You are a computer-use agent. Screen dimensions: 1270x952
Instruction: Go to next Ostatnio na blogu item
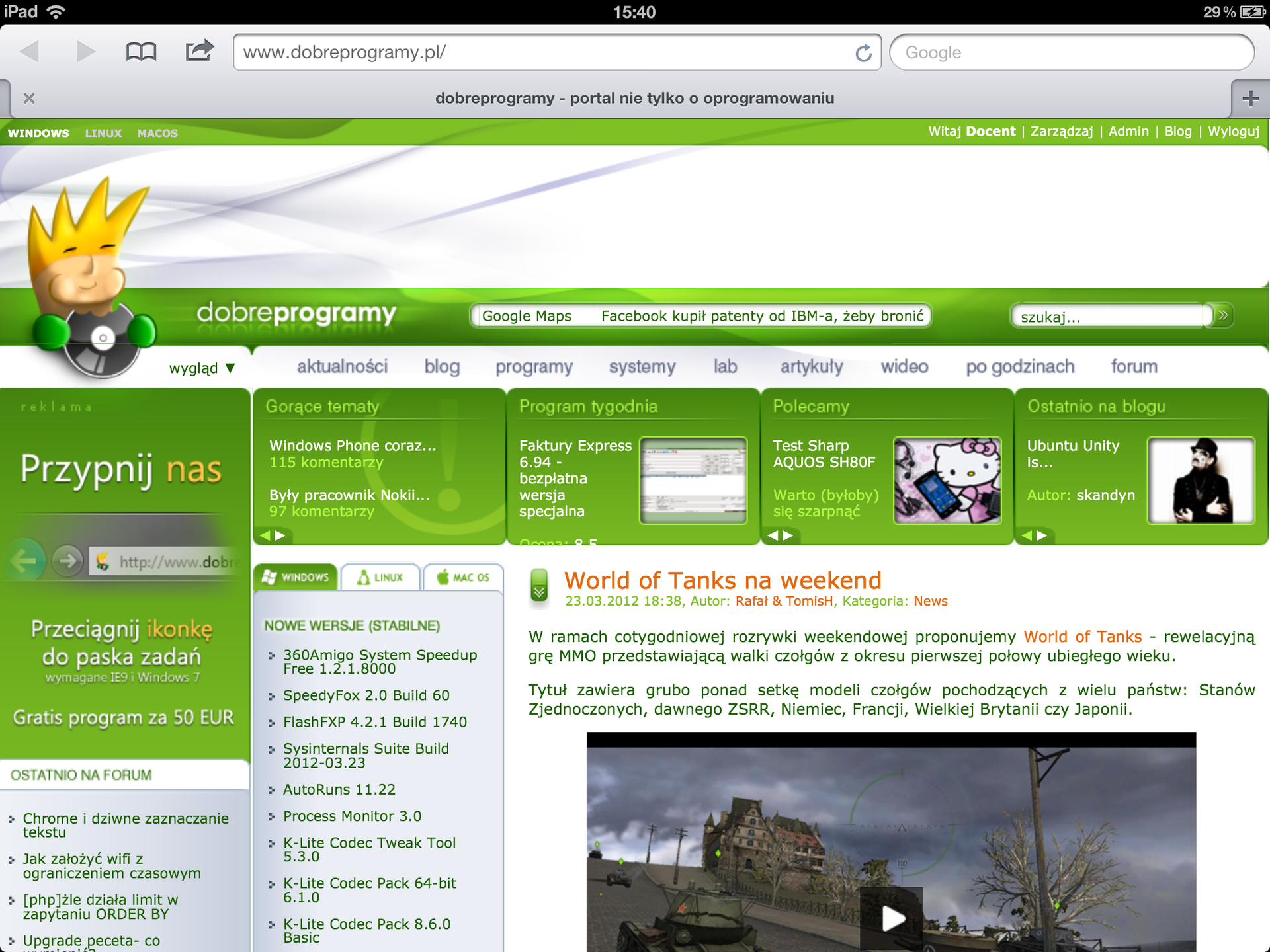tap(1042, 535)
